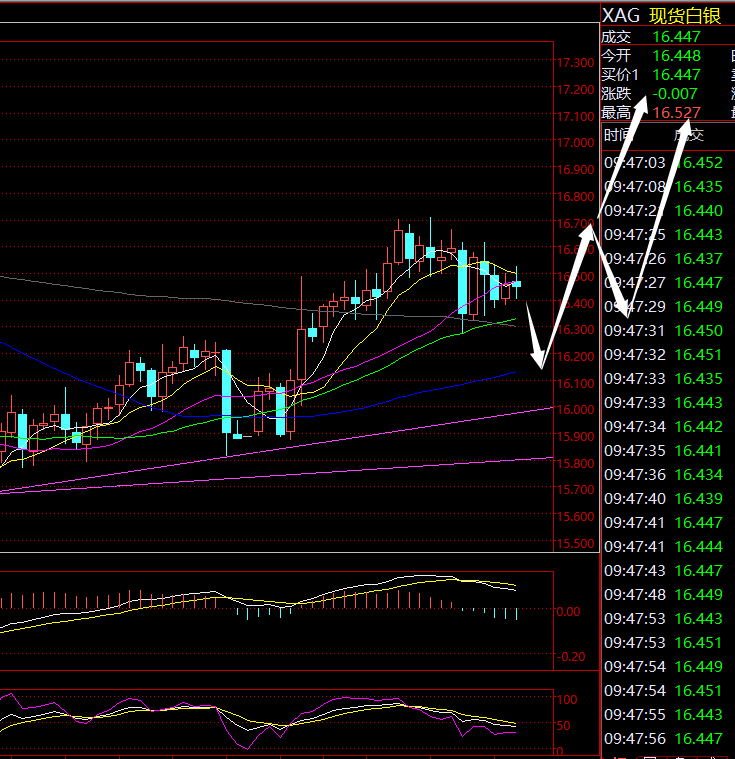Click the MACD -0.20 axis label

(x=571, y=657)
